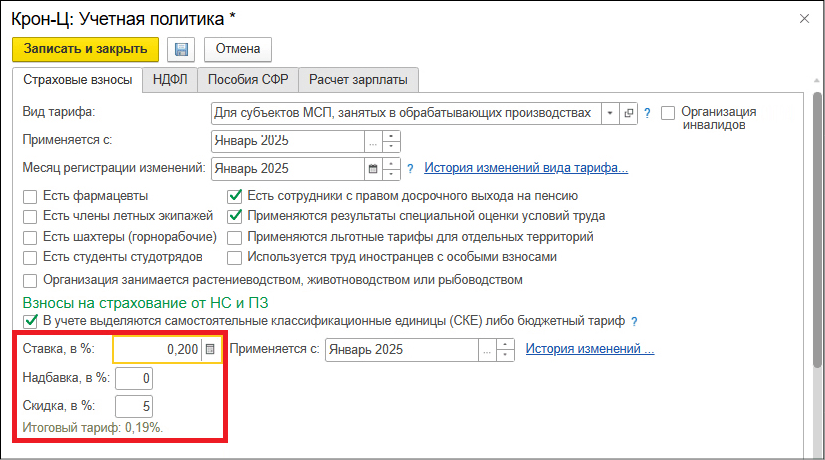Image resolution: width=825 pixels, height=460 pixels.
Task: Toggle the Есть фармацевты checkbox
Action: coord(30,196)
